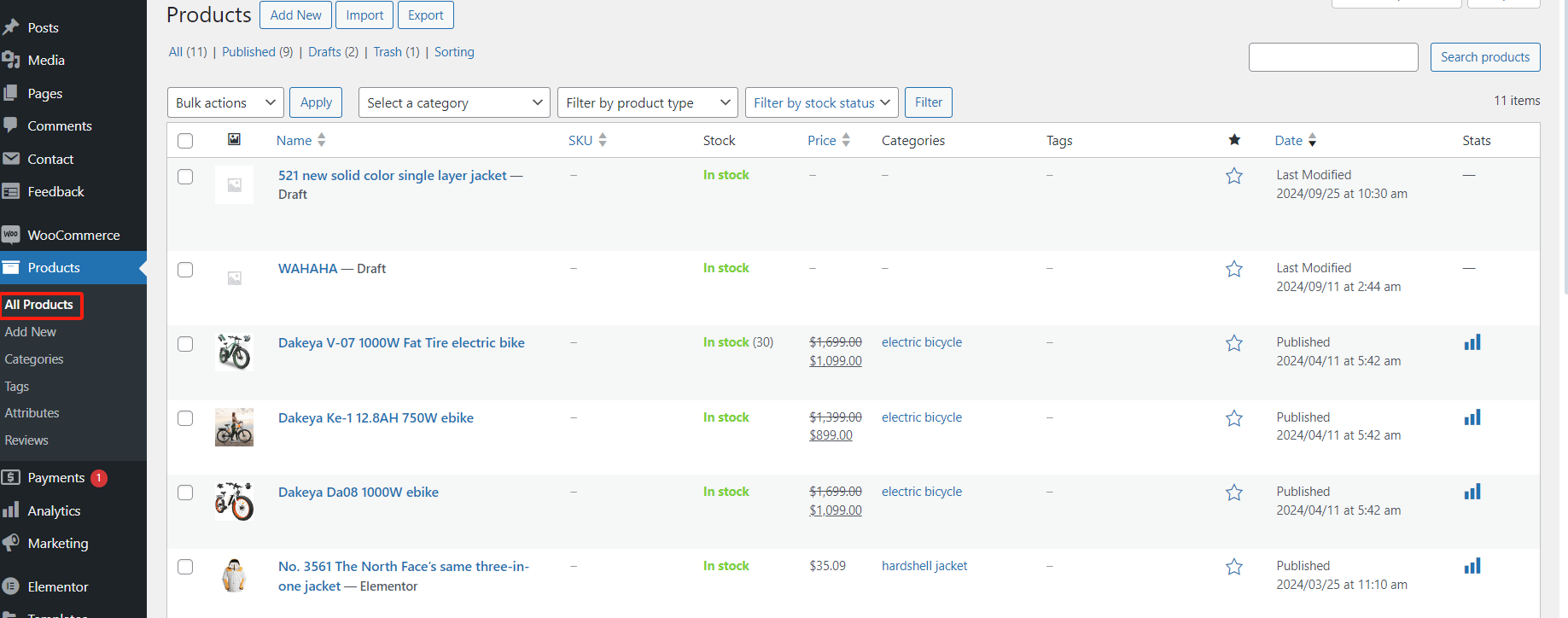The height and width of the screenshot is (618, 1568).
Task: Open Attributes submenu item
Action: [x=32, y=413]
